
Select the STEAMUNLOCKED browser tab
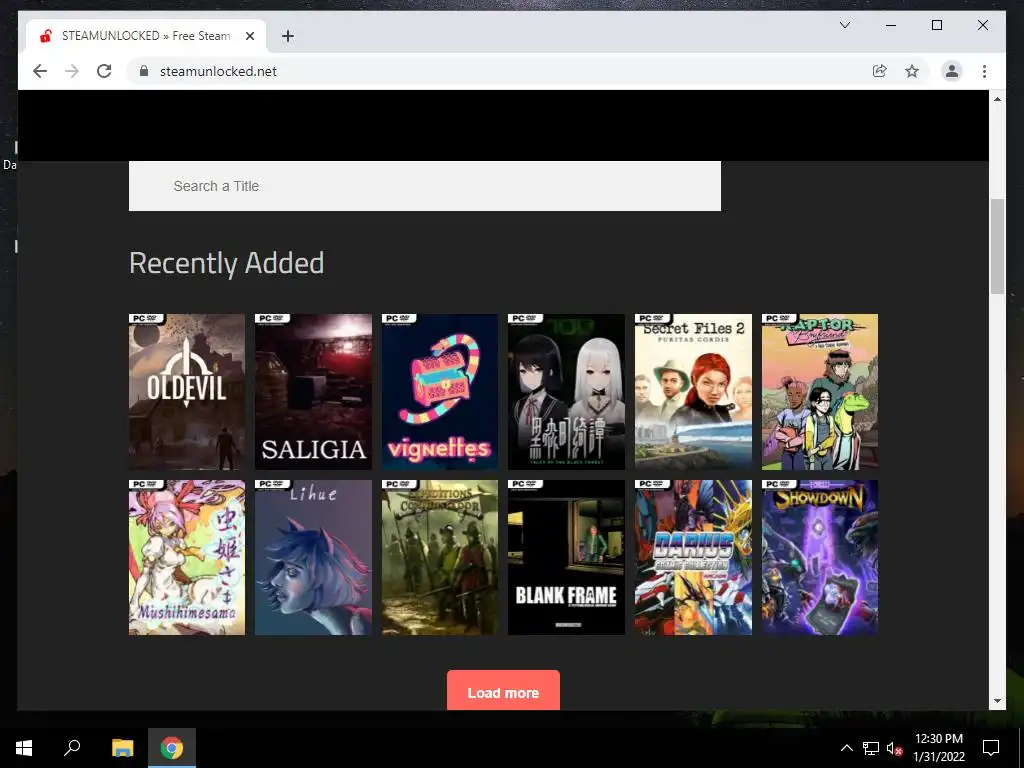pos(146,36)
